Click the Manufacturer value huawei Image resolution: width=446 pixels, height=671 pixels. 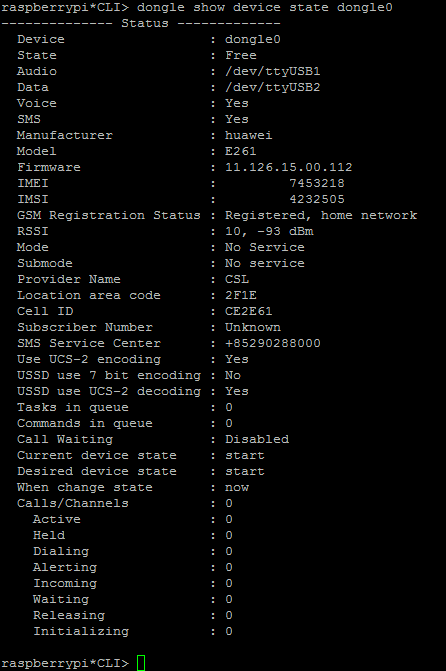pyautogui.click(x=249, y=135)
